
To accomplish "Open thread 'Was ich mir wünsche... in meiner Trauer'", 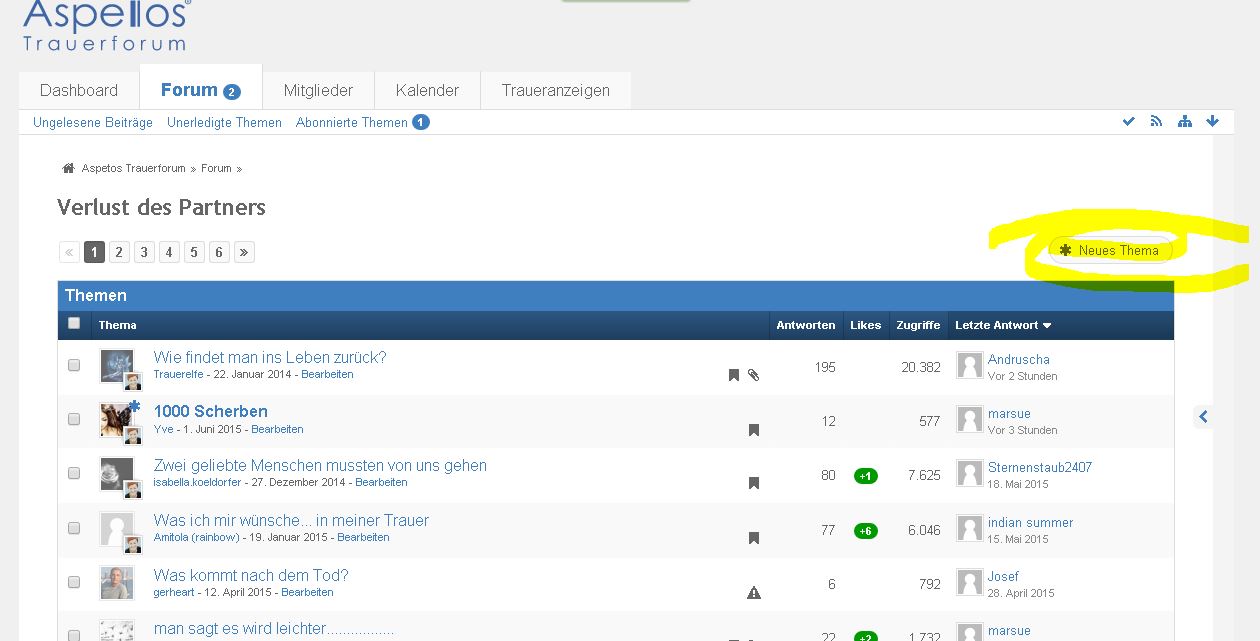I will coord(291,520).
